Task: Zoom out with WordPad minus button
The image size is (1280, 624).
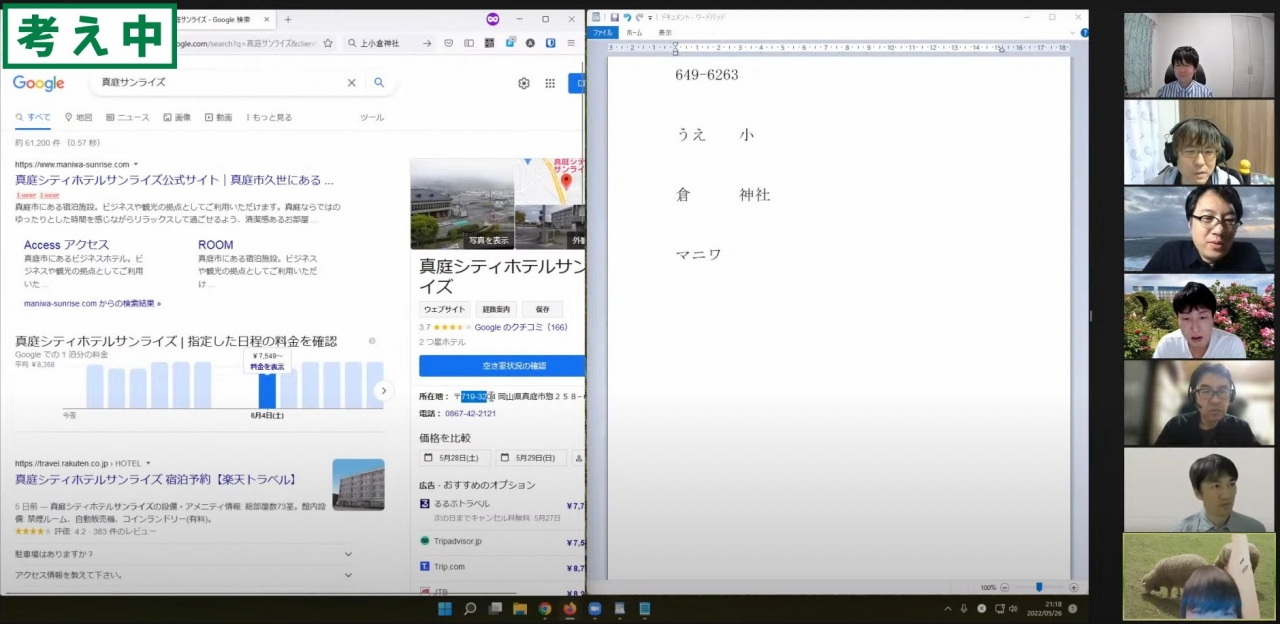Action: click(1006, 587)
